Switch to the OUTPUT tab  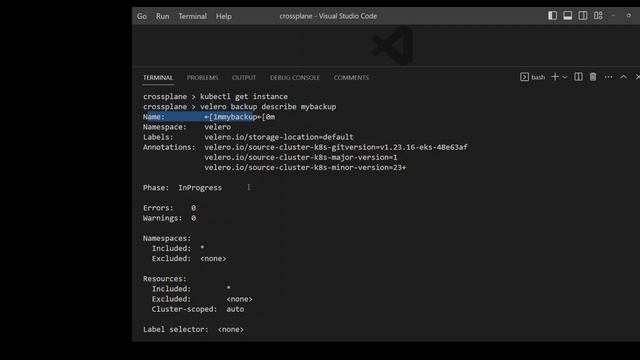point(244,78)
